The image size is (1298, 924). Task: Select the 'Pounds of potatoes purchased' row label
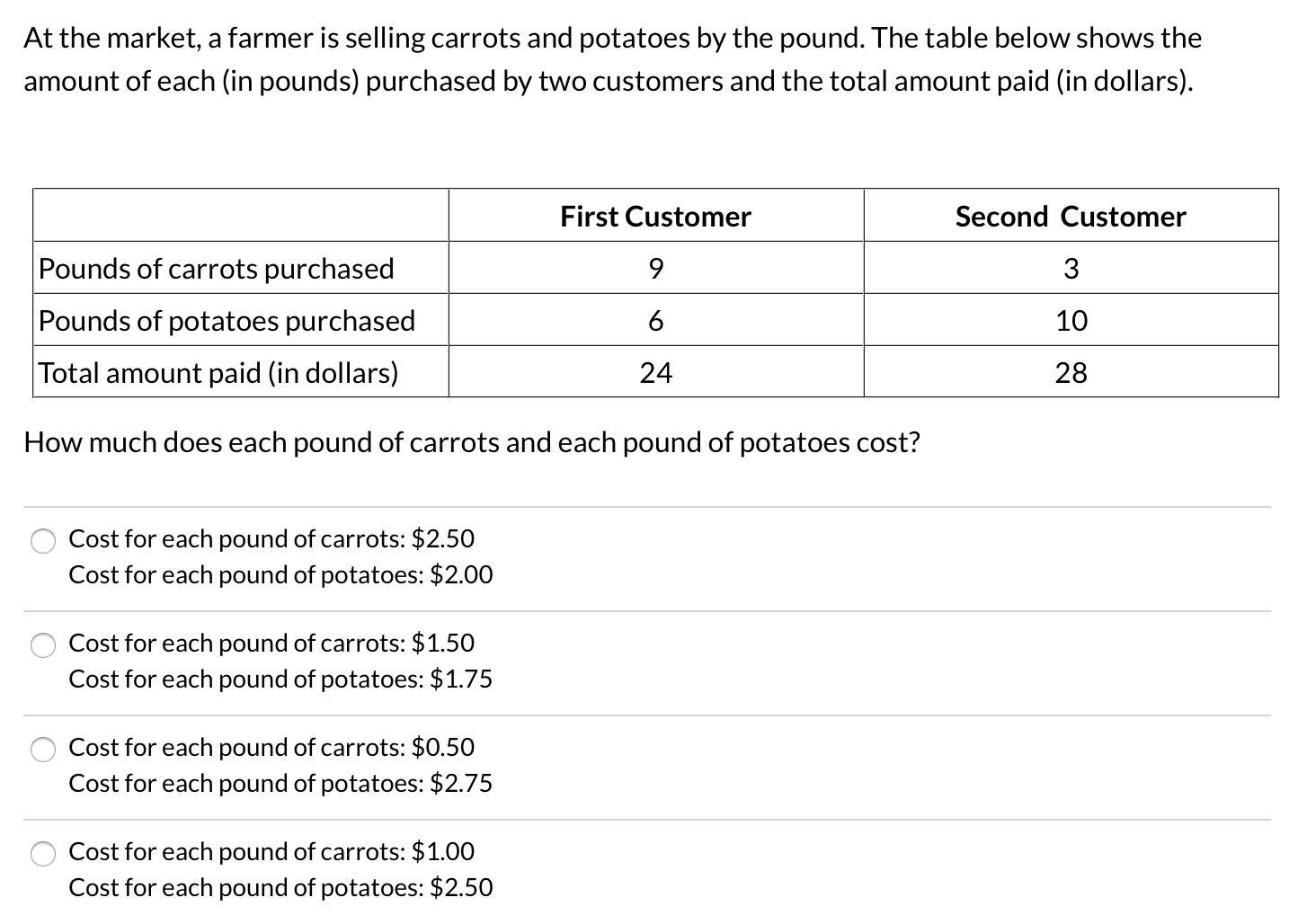241,321
